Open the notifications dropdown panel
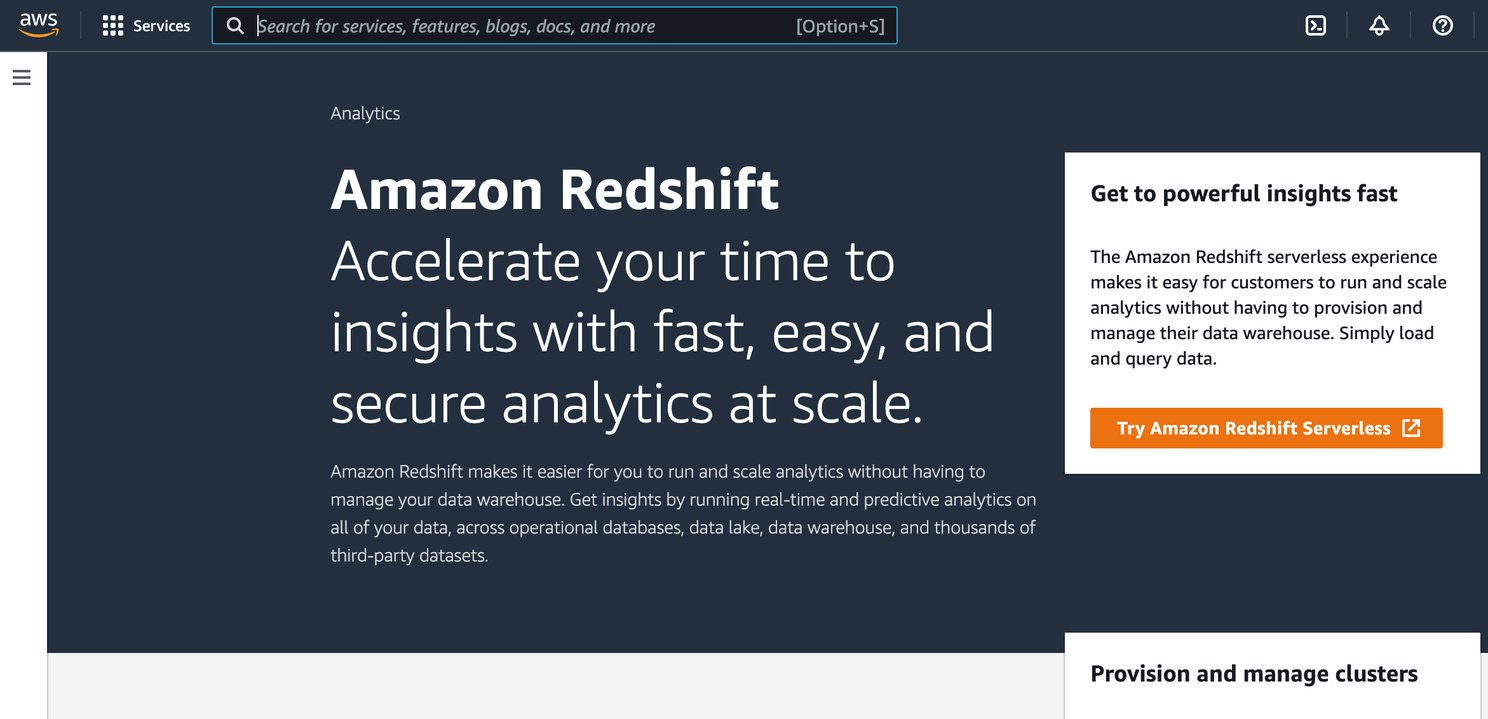Screen dimensions: 1488x719 (x=1378, y=25)
